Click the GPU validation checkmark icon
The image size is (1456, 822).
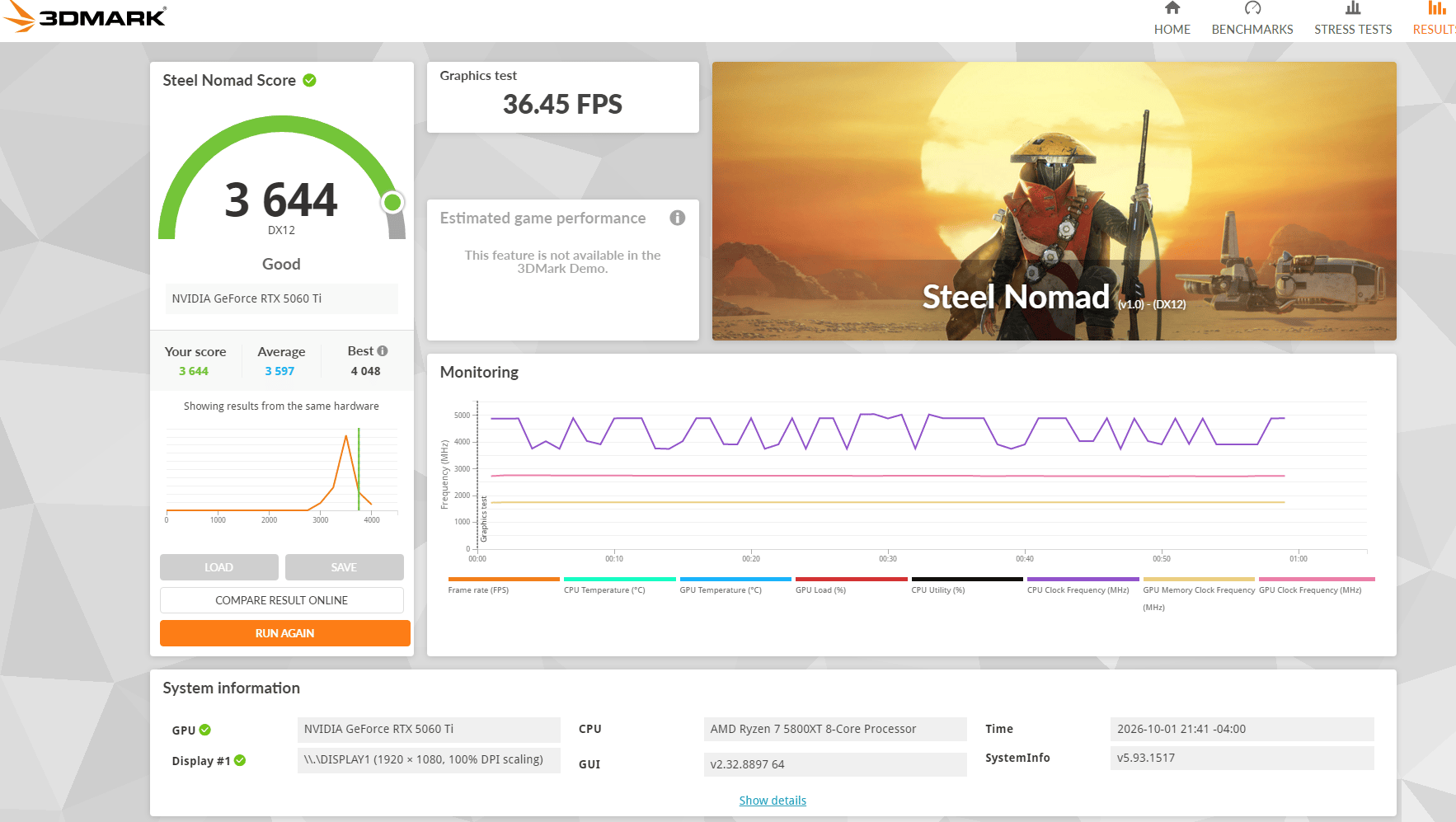click(x=205, y=730)
